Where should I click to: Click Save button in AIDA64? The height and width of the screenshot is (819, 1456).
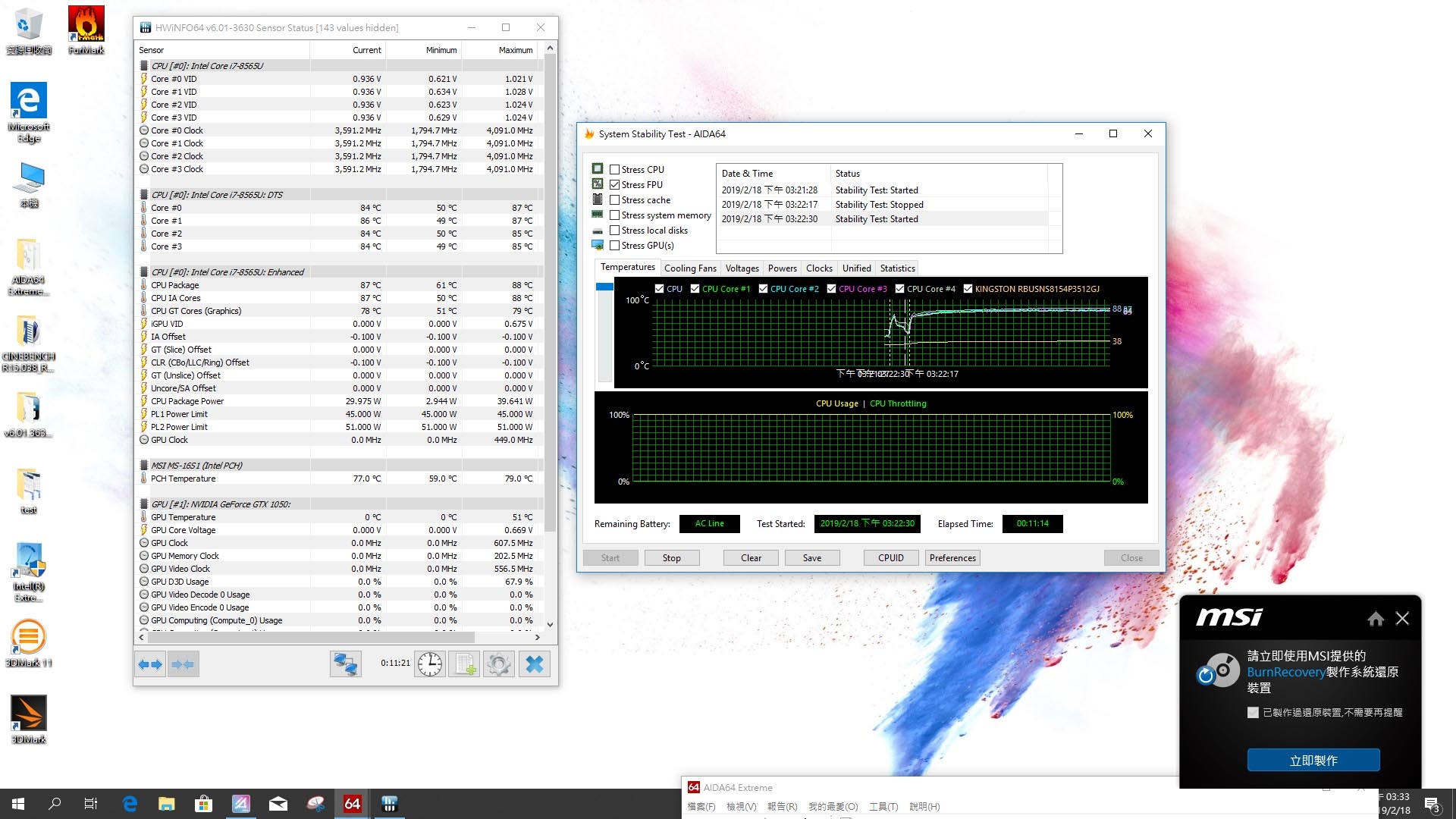(x=812, y=558)
